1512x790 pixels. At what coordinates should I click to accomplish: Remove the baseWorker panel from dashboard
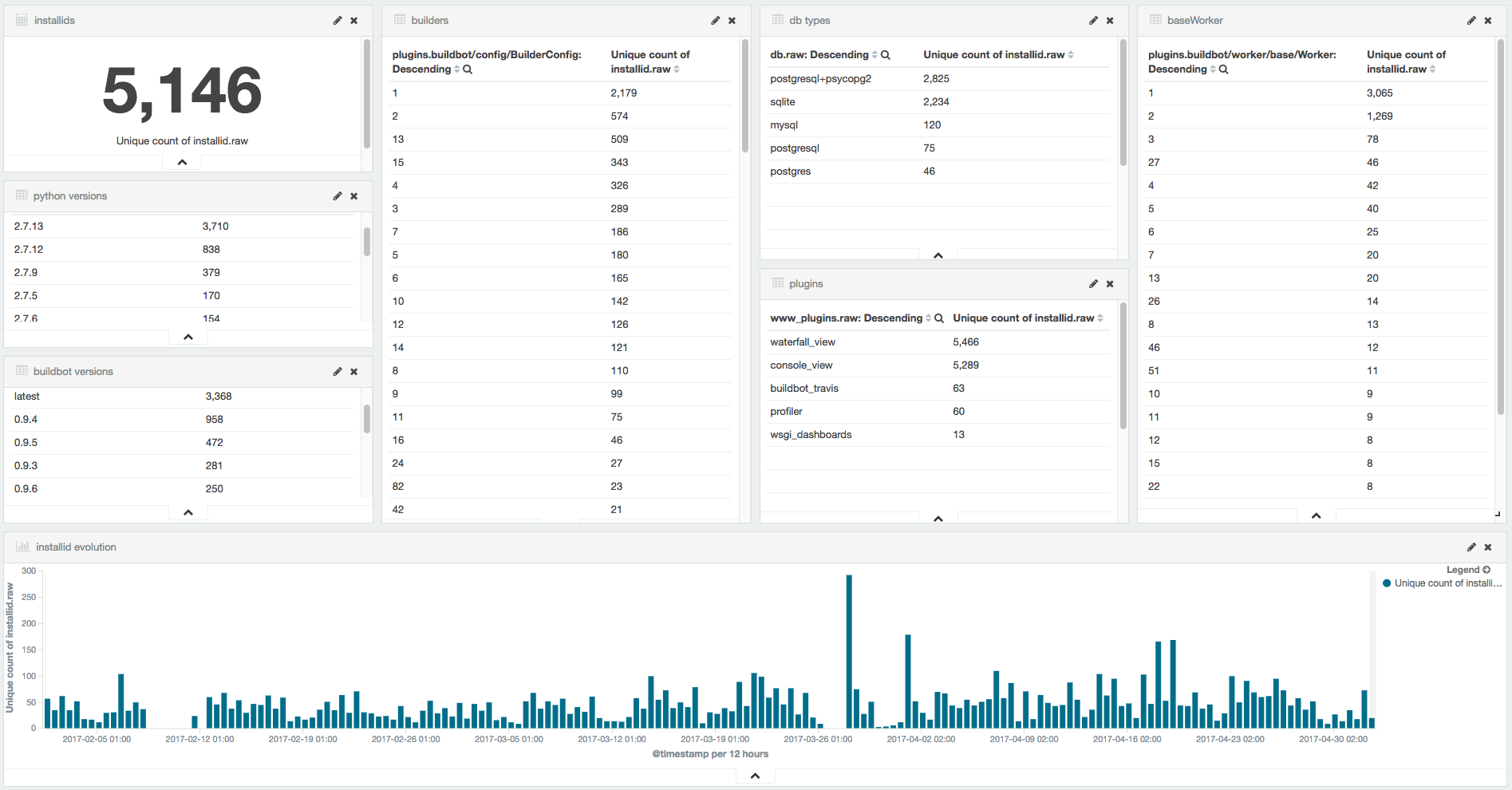[1488, 21]
